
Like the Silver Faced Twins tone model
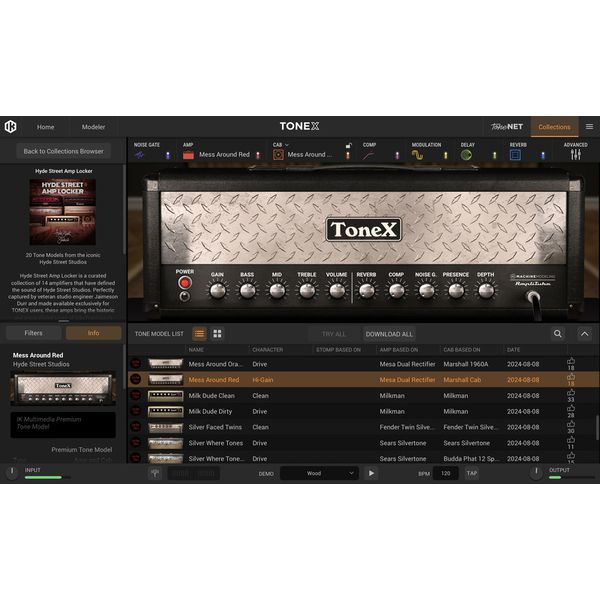point(571,424)
